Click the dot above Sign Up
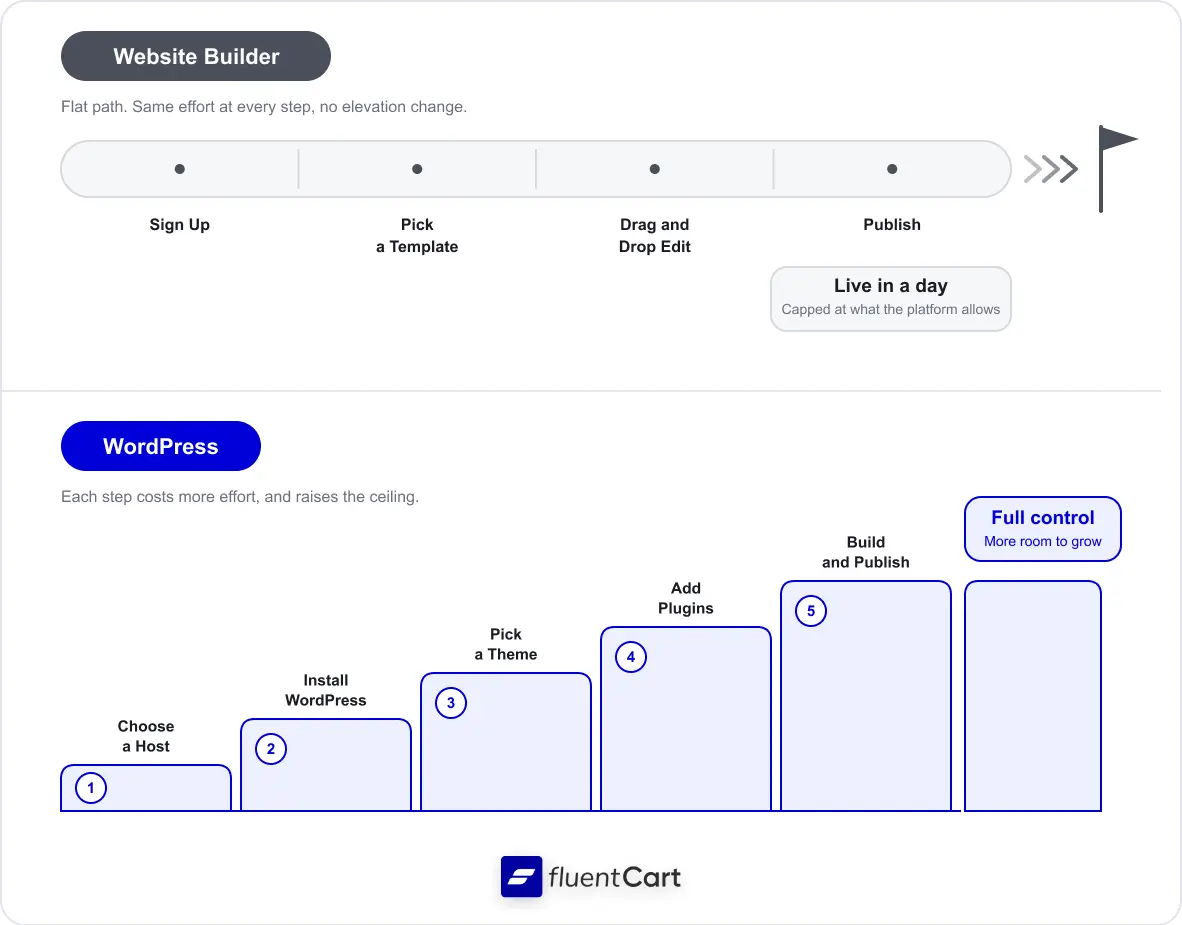The image size is (1182, 925). tap(179, 169)
